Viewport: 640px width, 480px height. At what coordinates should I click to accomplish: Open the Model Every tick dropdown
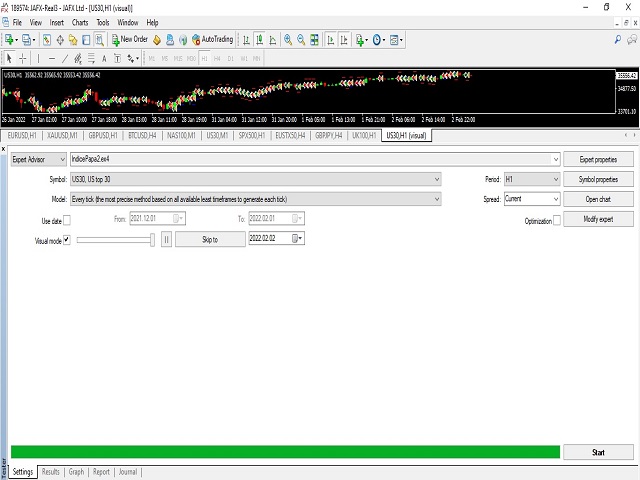coord(256,199)
